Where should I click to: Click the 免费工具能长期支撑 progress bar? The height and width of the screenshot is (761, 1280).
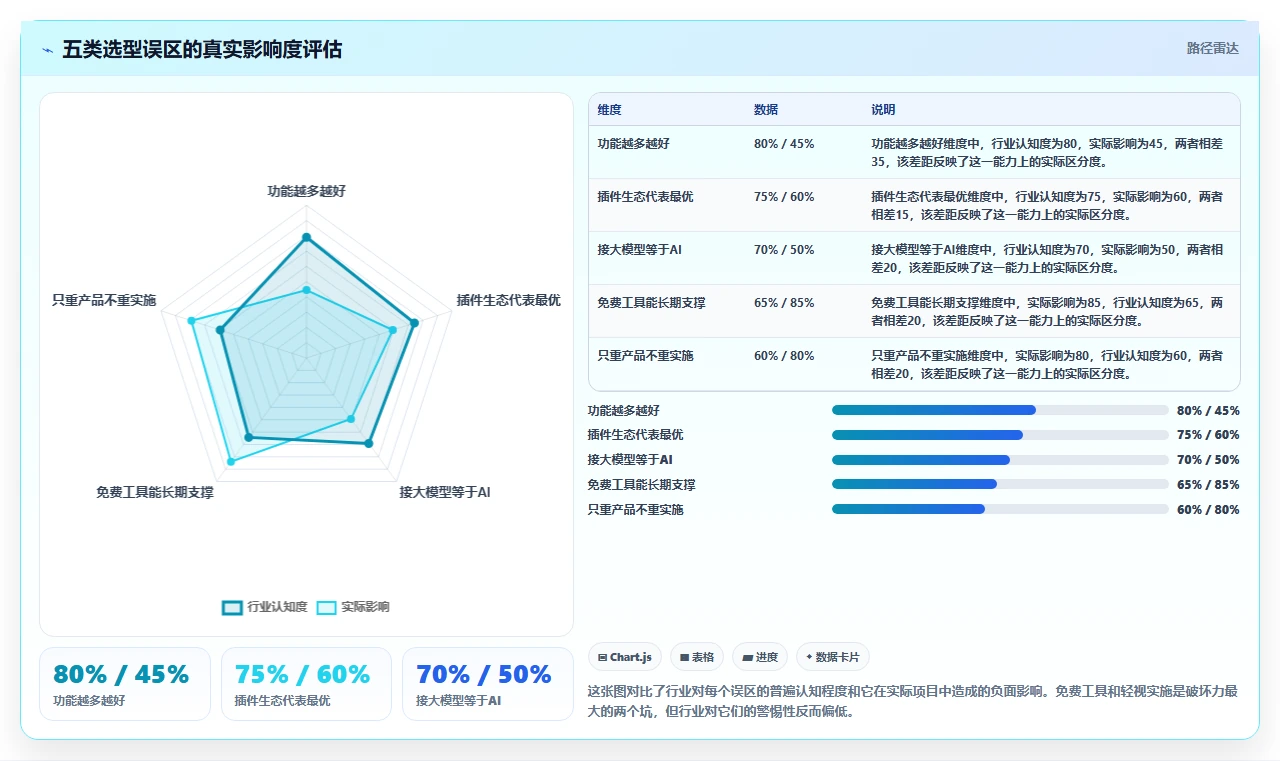[x=1000, y=484]
